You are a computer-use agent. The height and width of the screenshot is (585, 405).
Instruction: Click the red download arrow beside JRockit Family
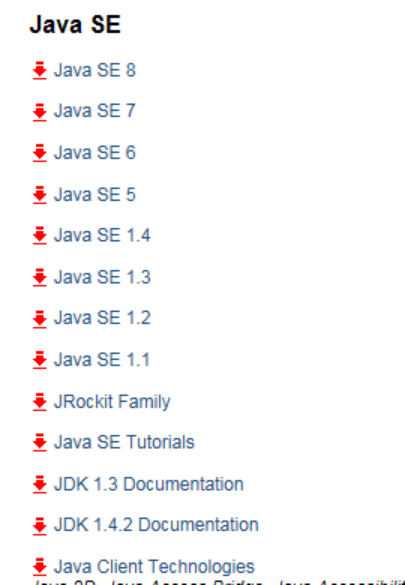(40, 402)
